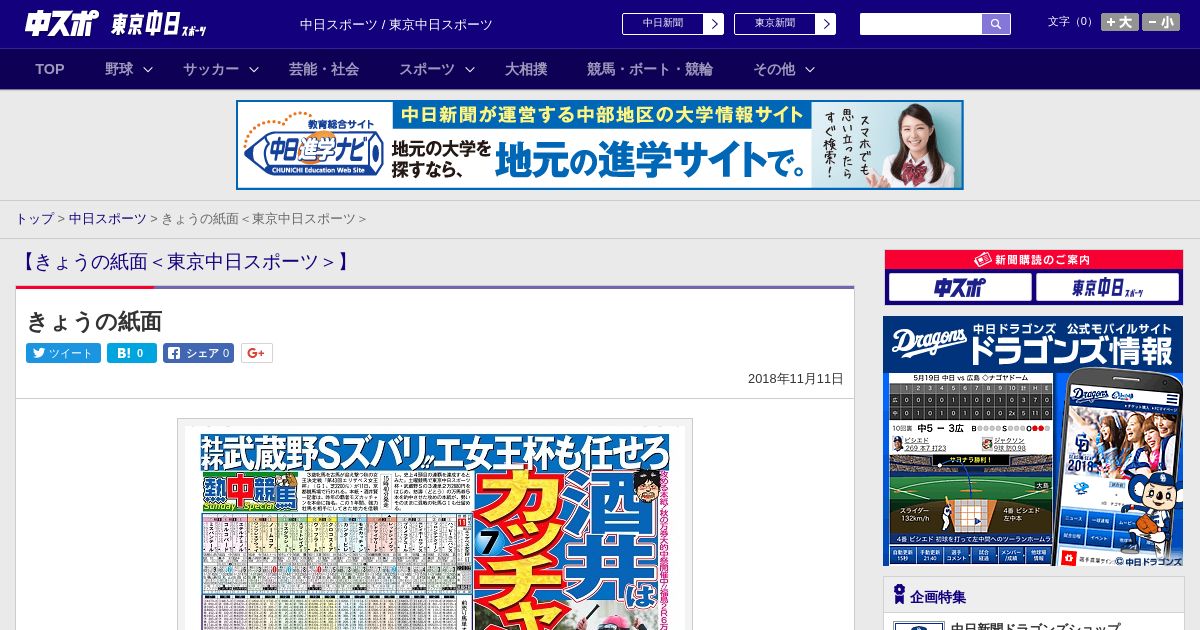
Task: Decrease text size with −小 button
Action: [1161, 22]
